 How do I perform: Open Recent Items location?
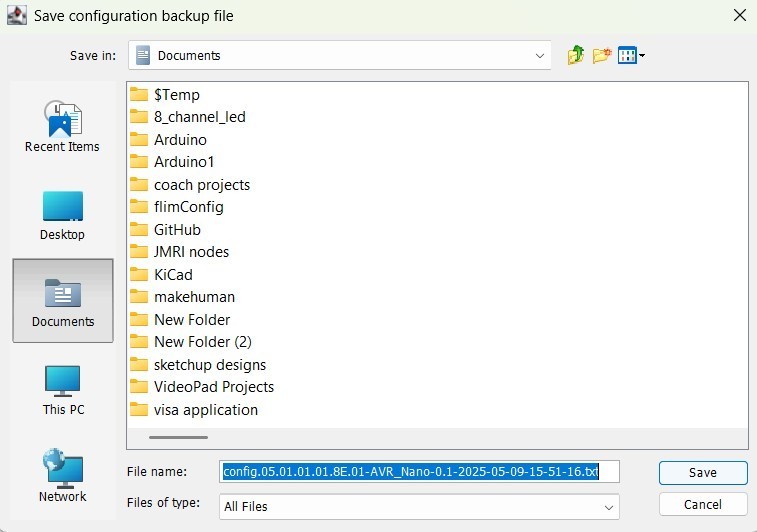(x=62, y=126)
